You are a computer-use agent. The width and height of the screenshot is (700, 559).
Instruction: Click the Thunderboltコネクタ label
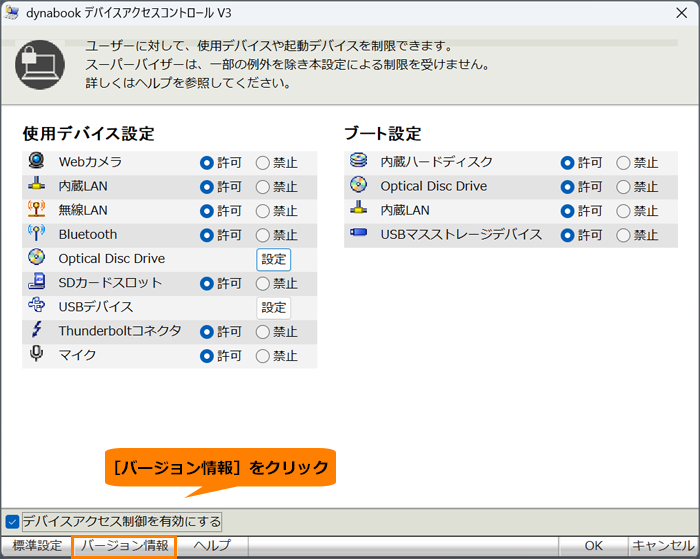coord(120,331)
